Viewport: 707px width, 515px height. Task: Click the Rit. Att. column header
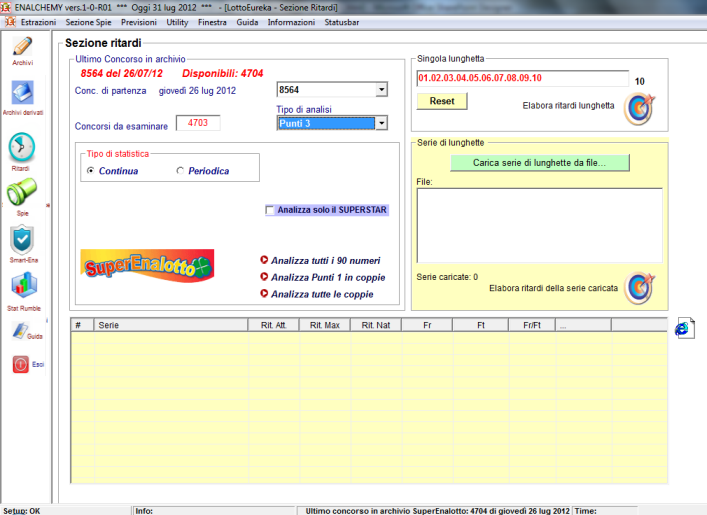[273, 325]
